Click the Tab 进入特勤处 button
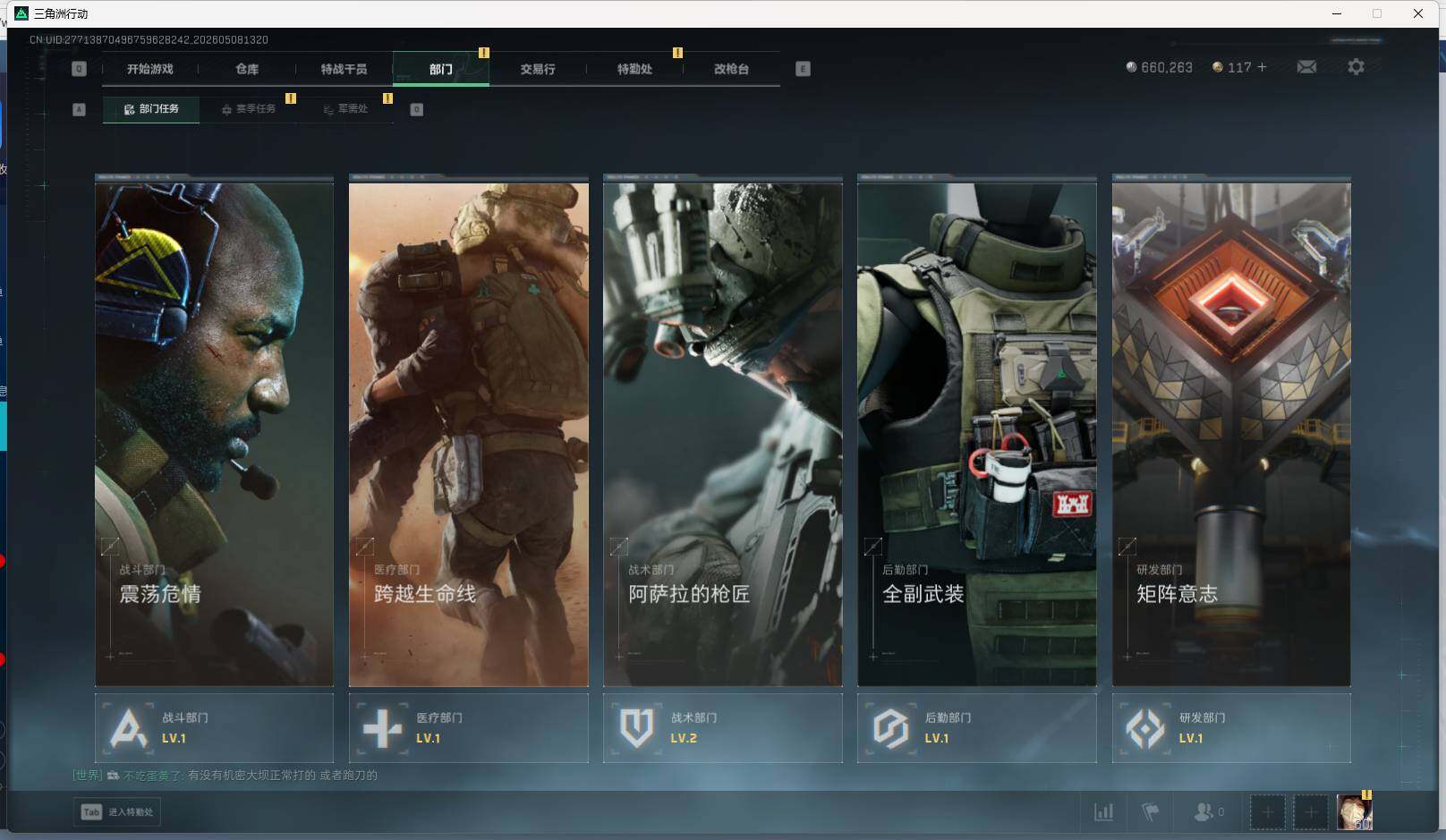 (117, 812)
